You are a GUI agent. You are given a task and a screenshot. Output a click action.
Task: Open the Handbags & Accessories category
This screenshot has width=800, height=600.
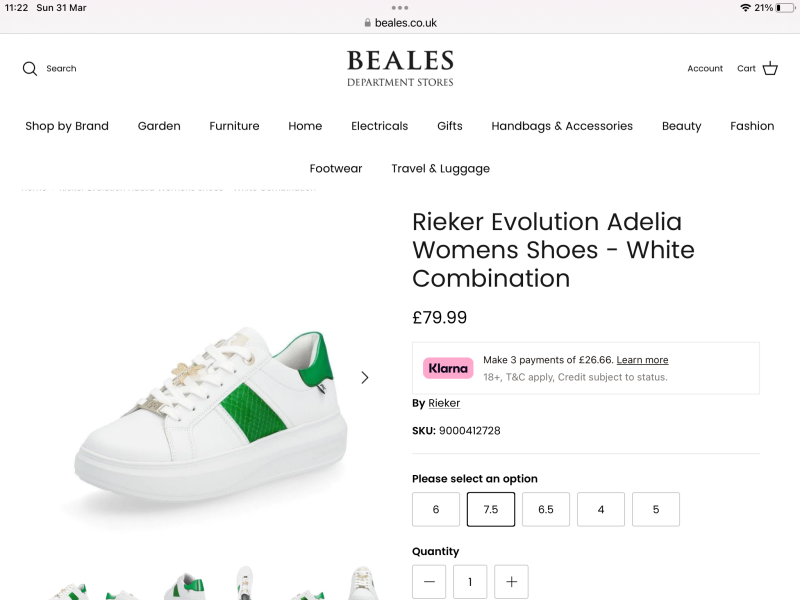coord(562,126)
